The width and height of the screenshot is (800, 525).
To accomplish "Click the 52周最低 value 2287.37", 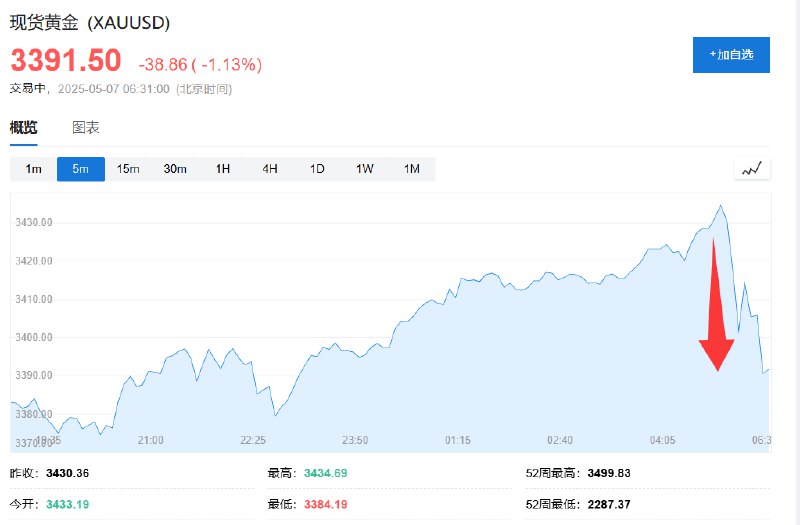I will point(609,504).
